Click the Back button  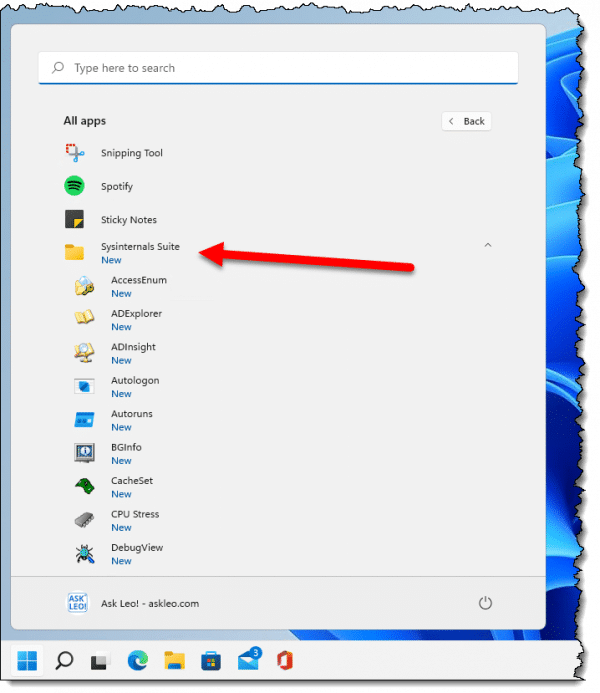(x=466, y=121)
